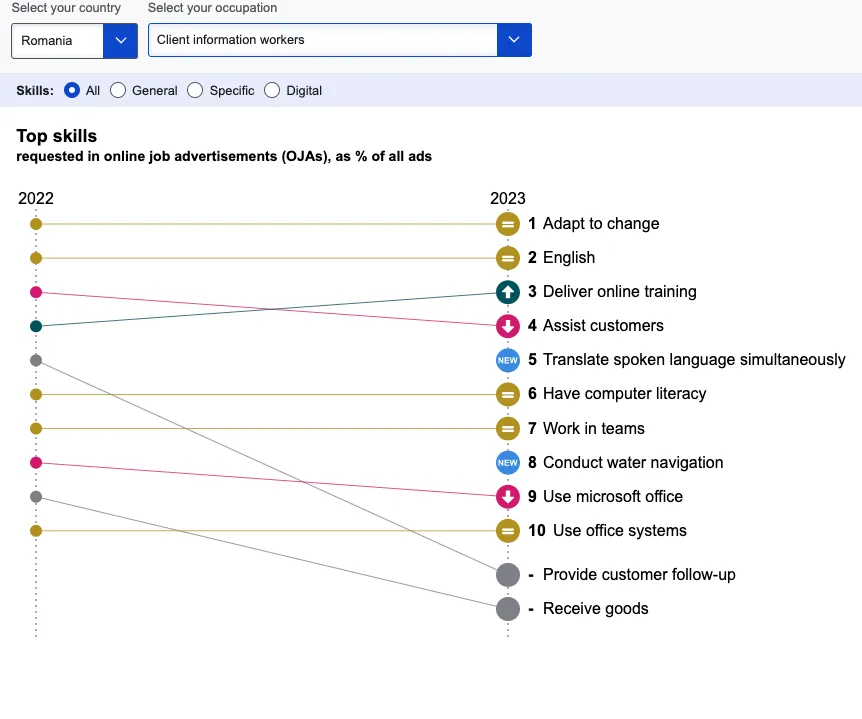
Task: Click the down-arrow icon for Use microsoft office
Action: pyautogui.click(x=508, y=497)
